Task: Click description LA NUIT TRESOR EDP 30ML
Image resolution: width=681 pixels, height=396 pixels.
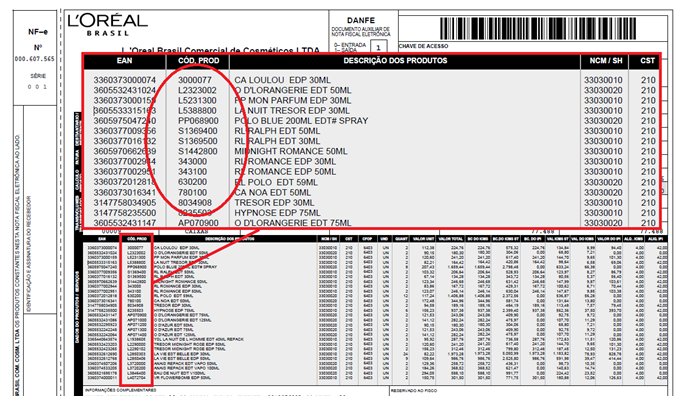Action: 292,111
